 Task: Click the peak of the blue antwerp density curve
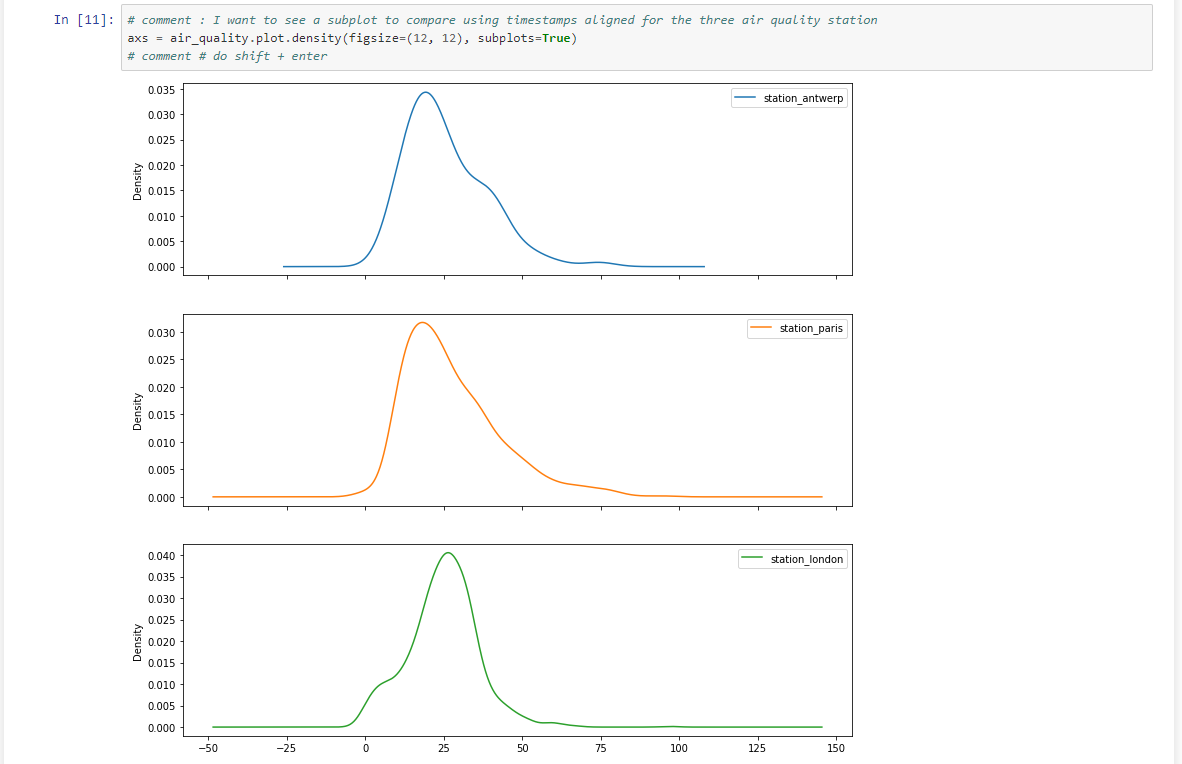click(425, 92)
